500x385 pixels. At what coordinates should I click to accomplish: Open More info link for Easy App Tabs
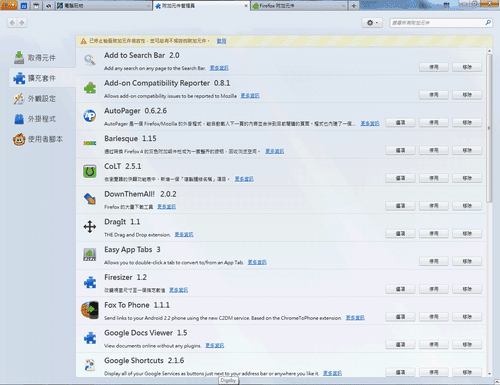click(x=257, y=262)
